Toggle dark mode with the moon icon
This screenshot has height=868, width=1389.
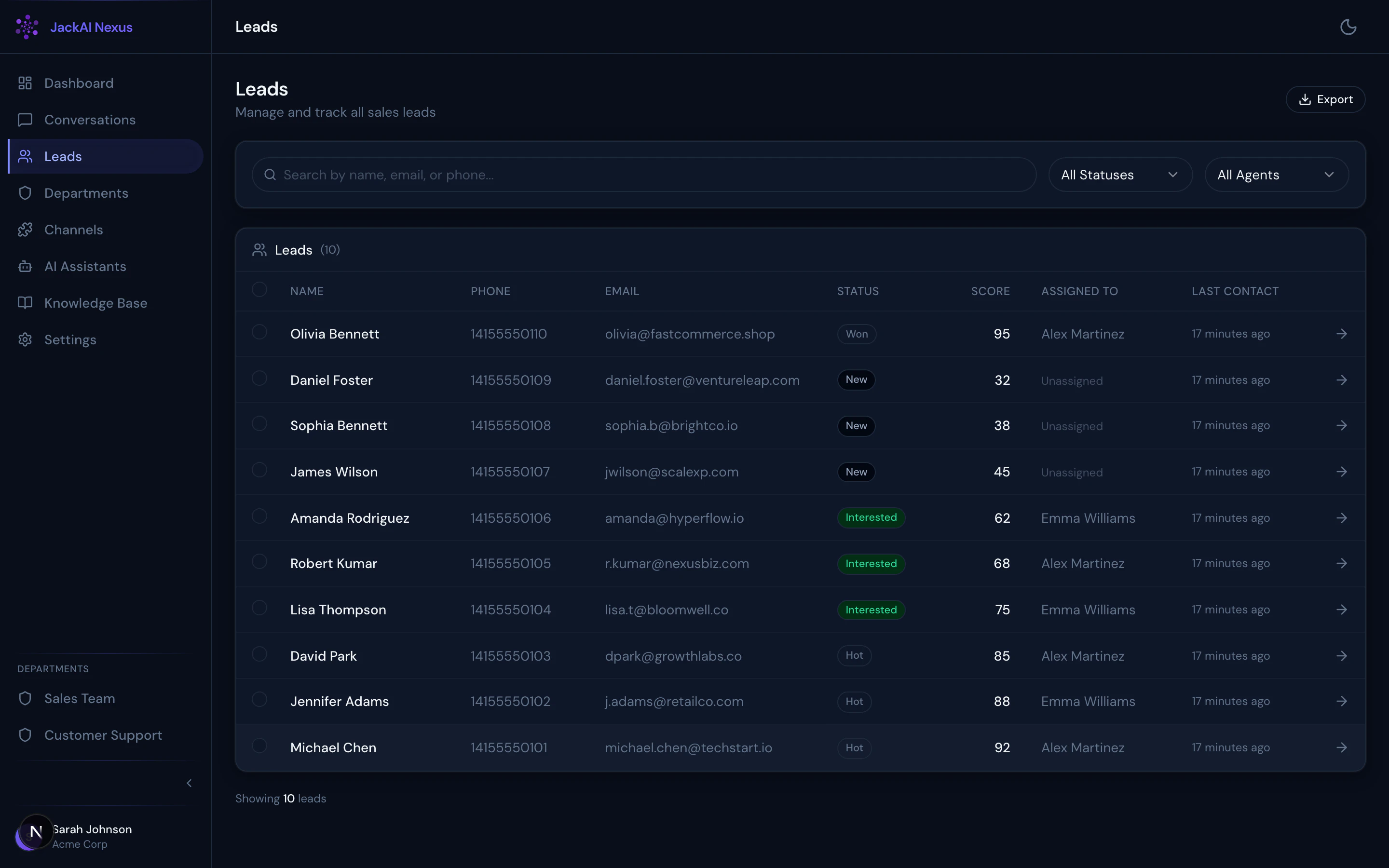click(1348, 27)
